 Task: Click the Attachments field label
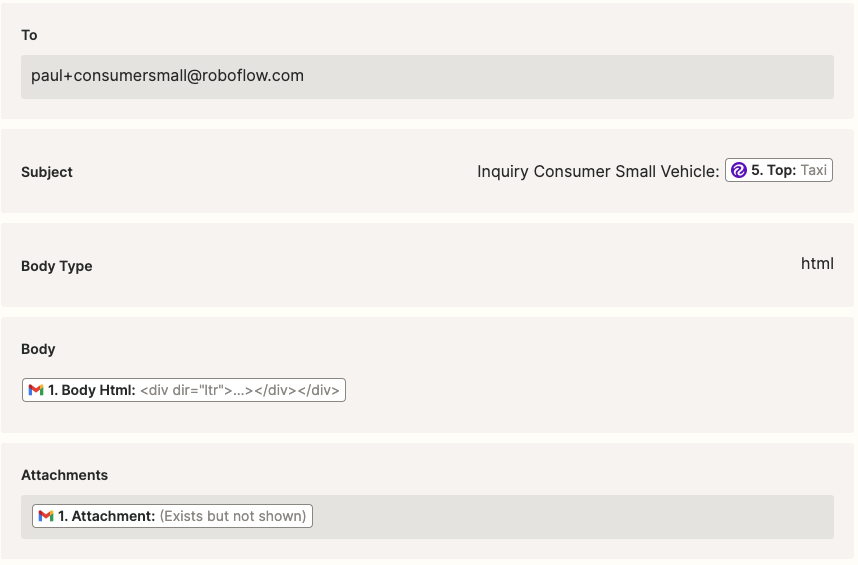[65, 475]
